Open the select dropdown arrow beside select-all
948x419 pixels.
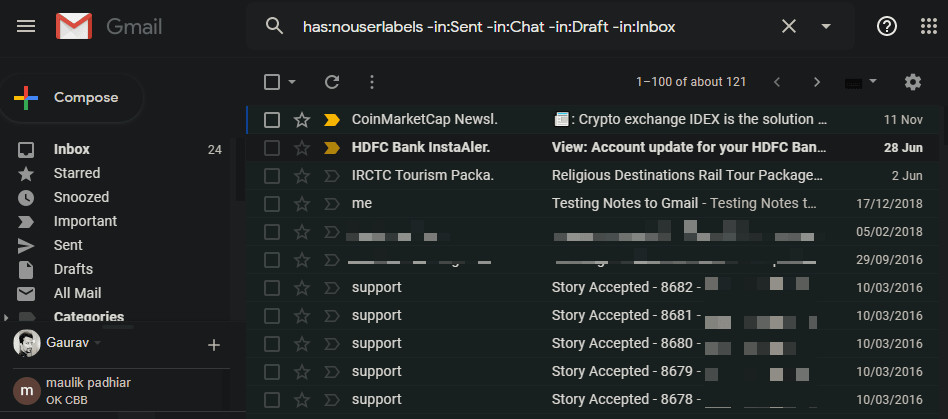coord(292,82)
